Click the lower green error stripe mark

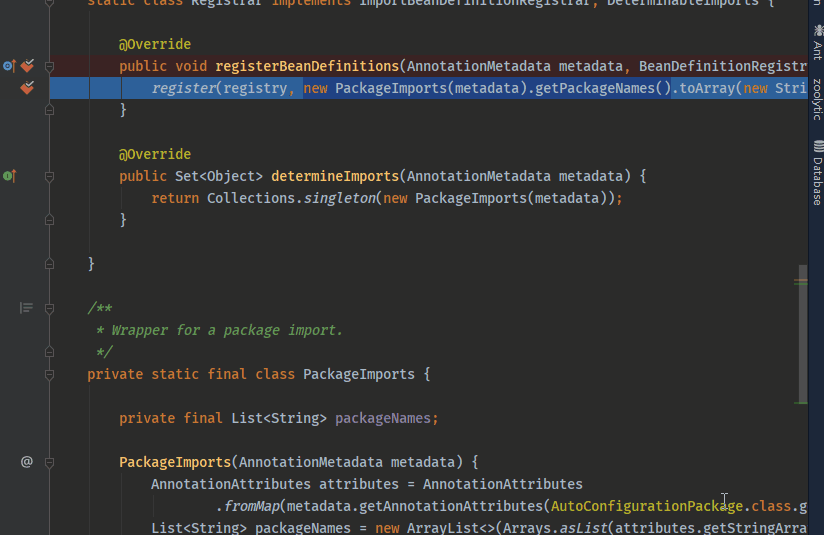click(x=800, y=403)
